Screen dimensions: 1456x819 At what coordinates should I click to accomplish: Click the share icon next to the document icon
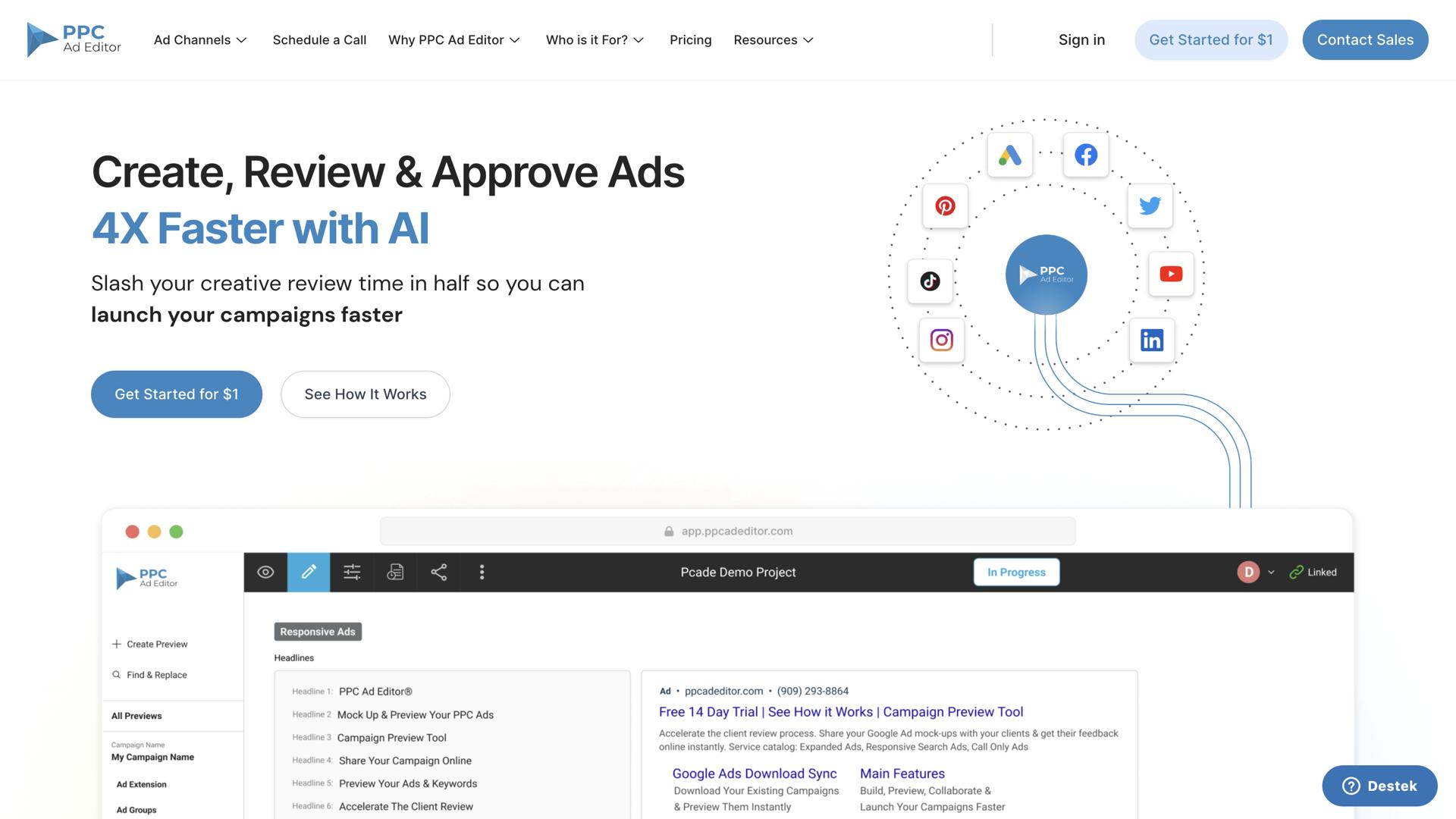(x=438, y=572)
